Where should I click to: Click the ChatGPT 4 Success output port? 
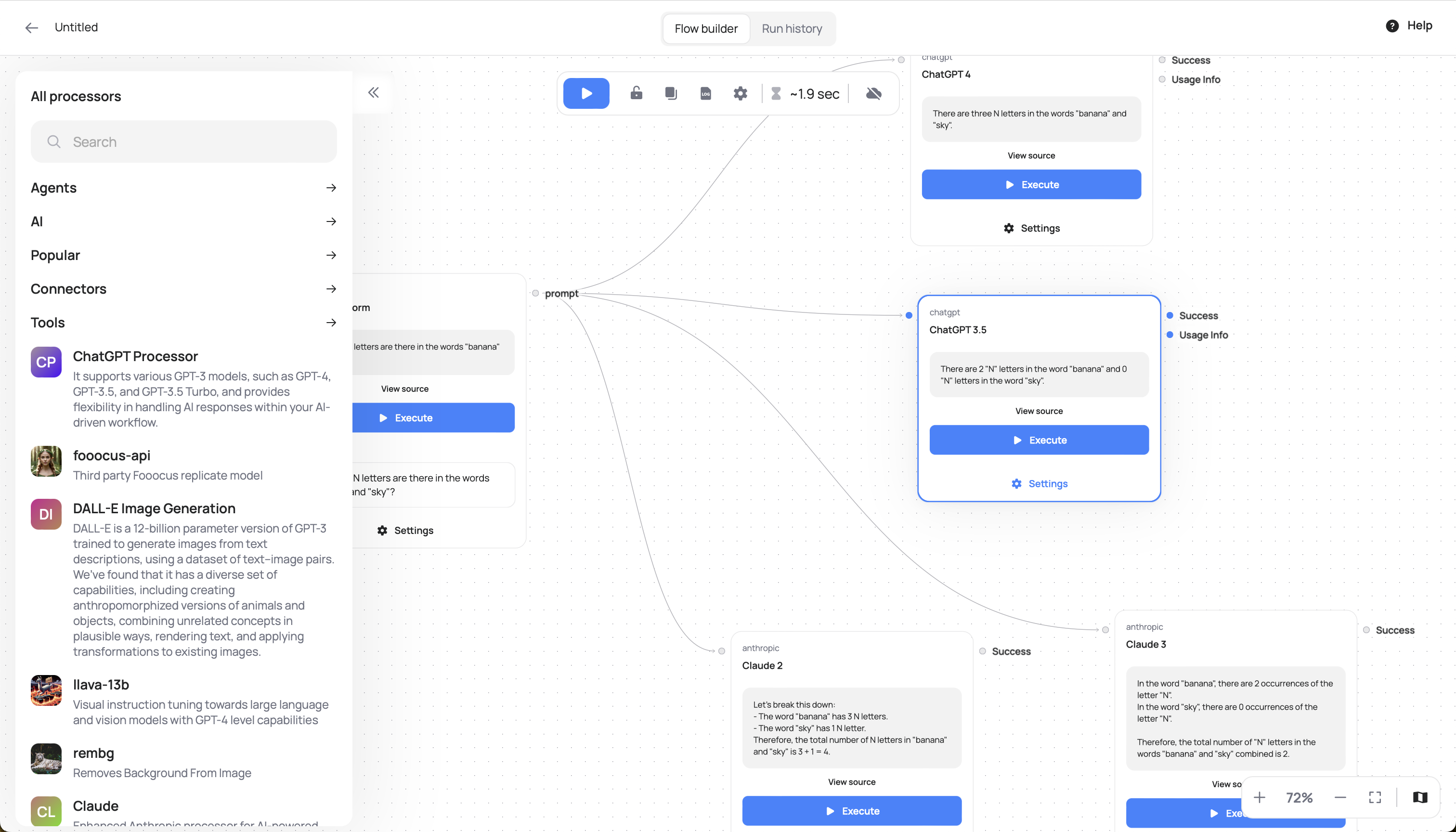point(1162,60)
